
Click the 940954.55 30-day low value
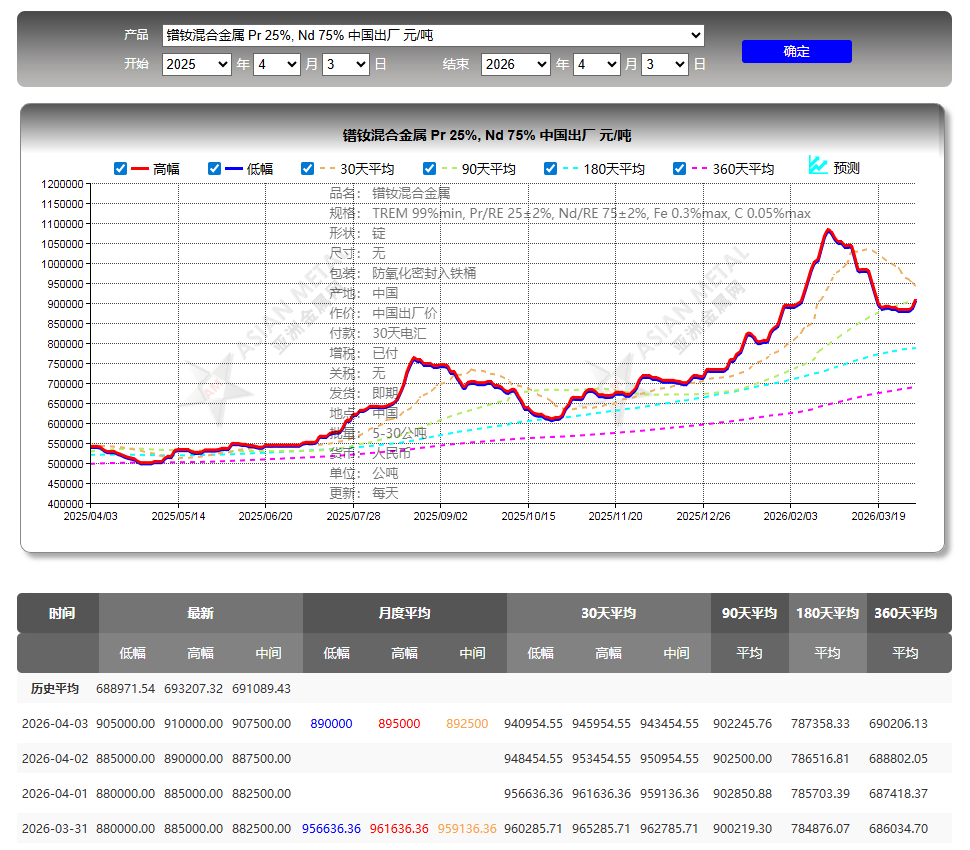point(533,724)
